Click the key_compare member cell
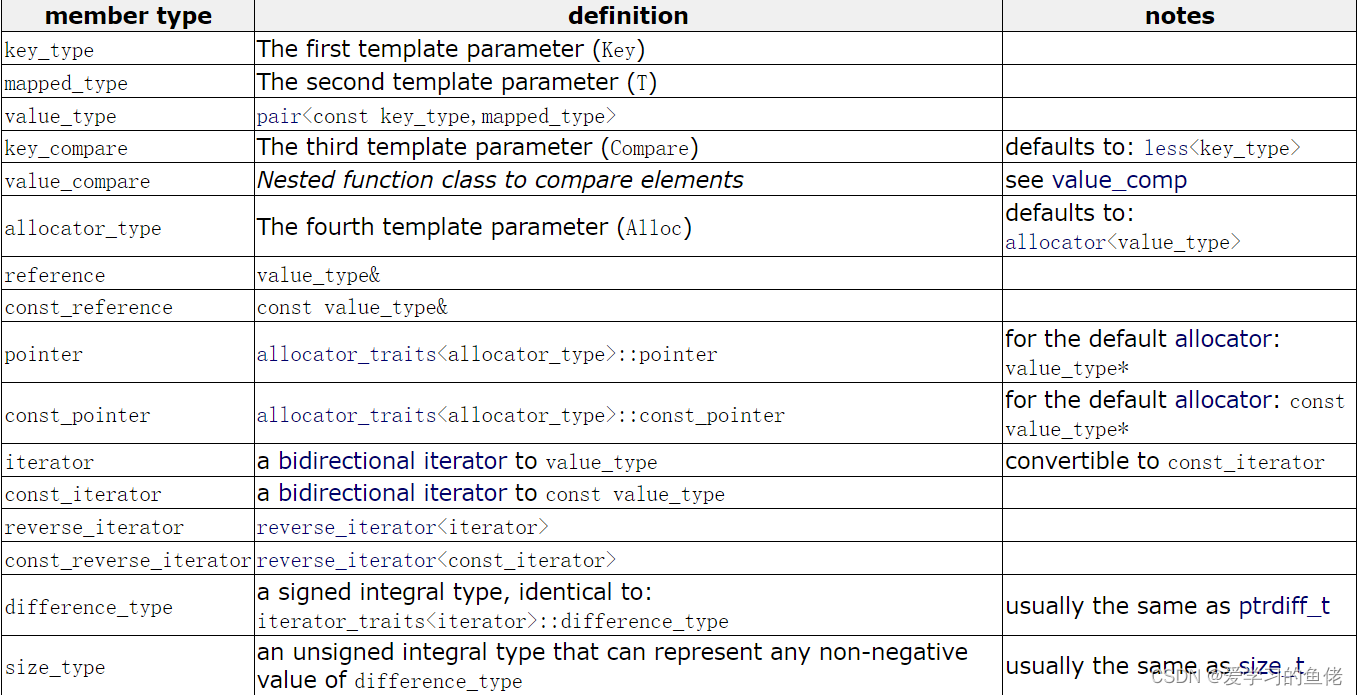The width and height of the screenshot is (1358, 695). (66, 149)
